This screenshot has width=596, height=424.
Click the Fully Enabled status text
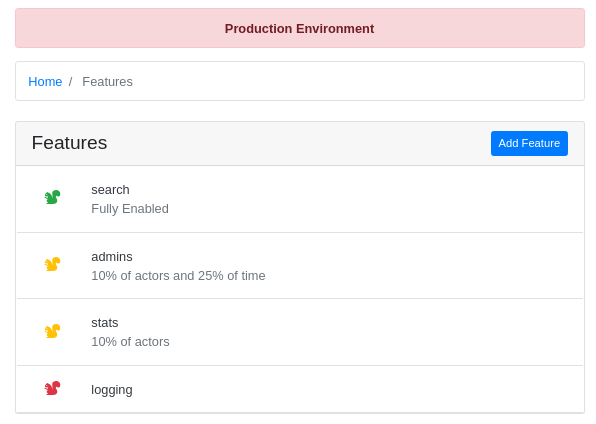[130, 209]
